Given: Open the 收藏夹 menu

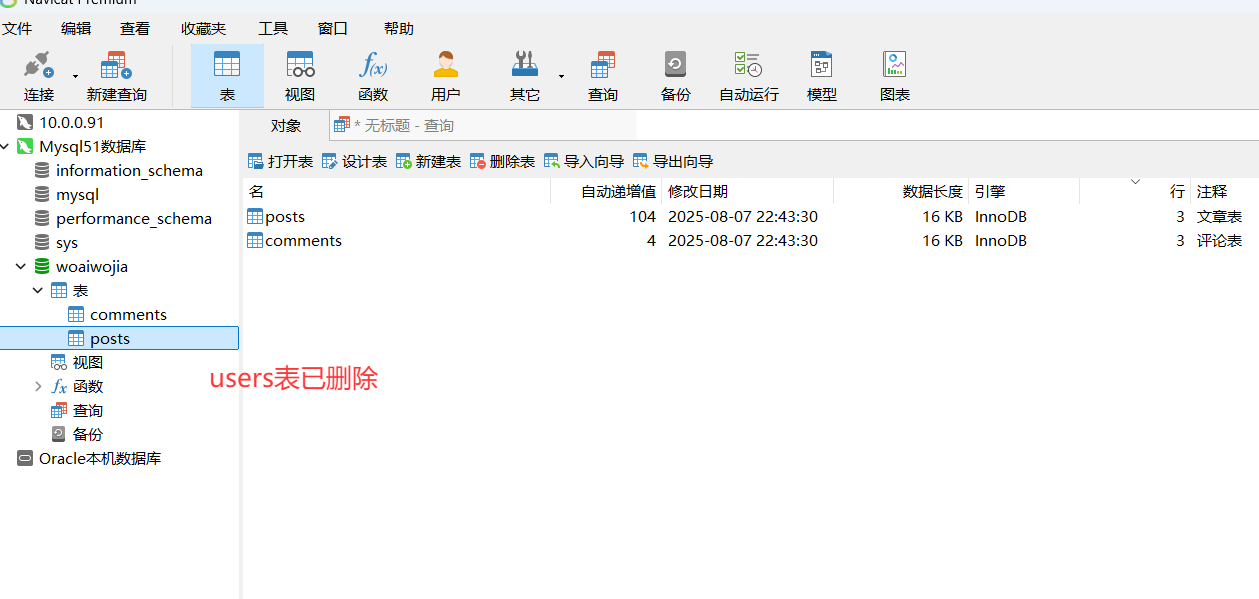Looking at the screenshot, I should 203,29.
